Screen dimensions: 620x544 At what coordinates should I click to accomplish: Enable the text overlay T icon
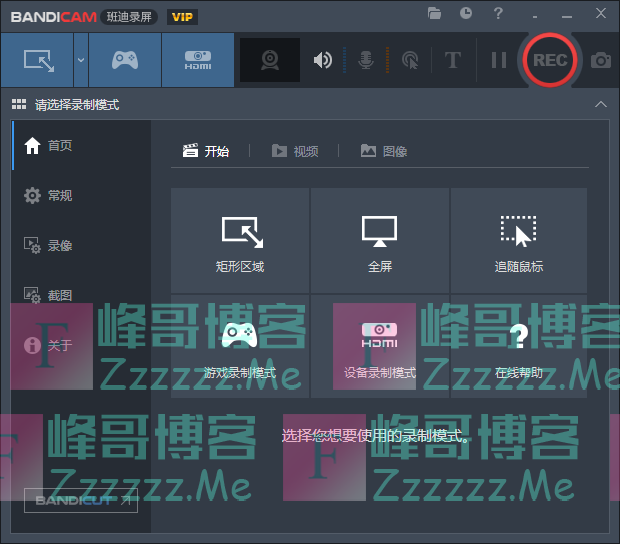coord(452,60)
